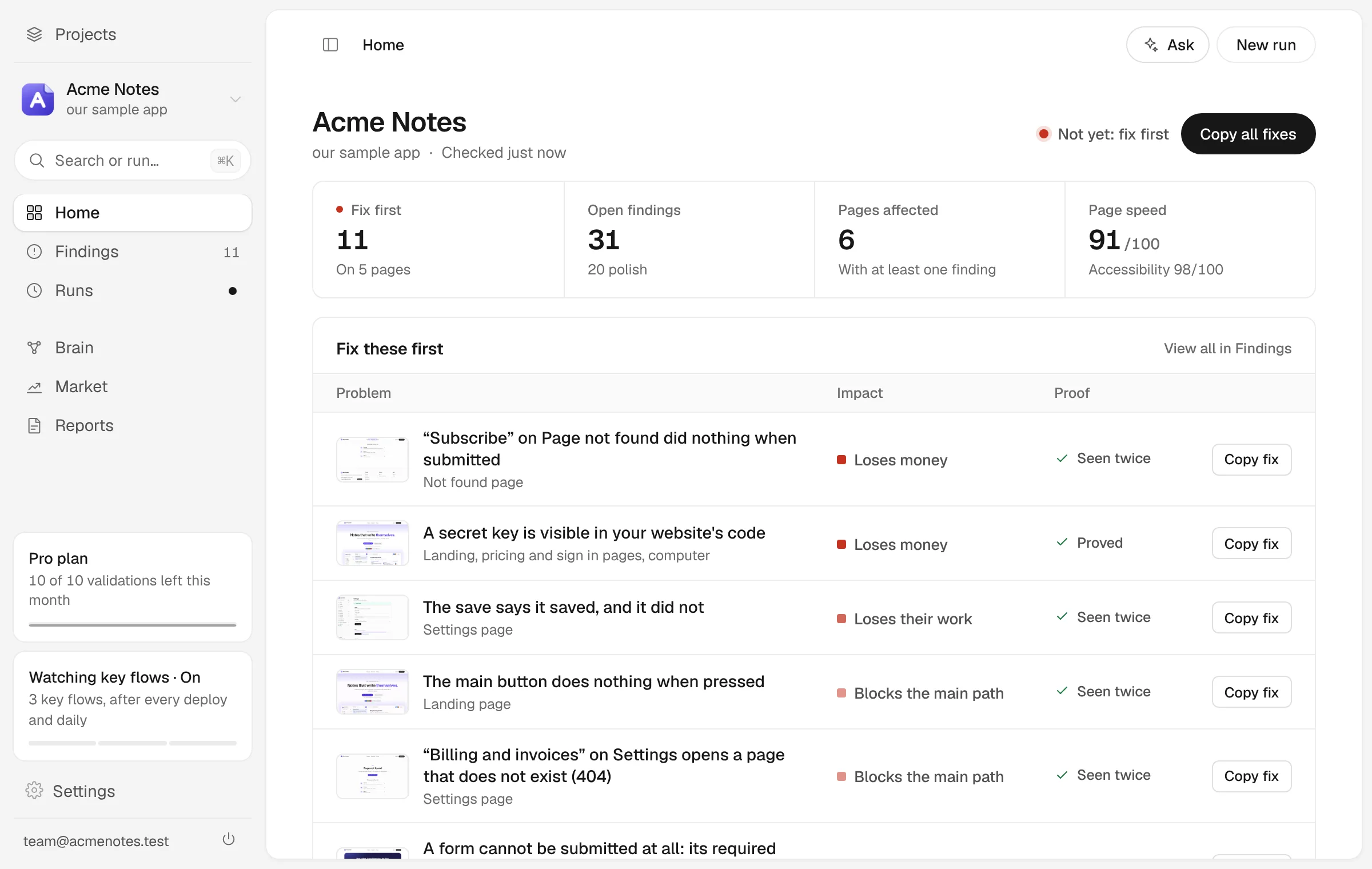
Task: Click the Settings gear icon
Action: 34,791
